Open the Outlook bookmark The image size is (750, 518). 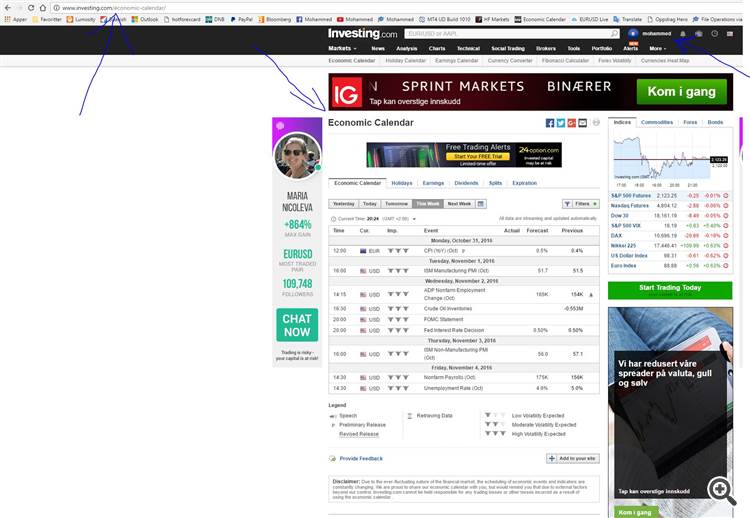[x=145, y=20]
